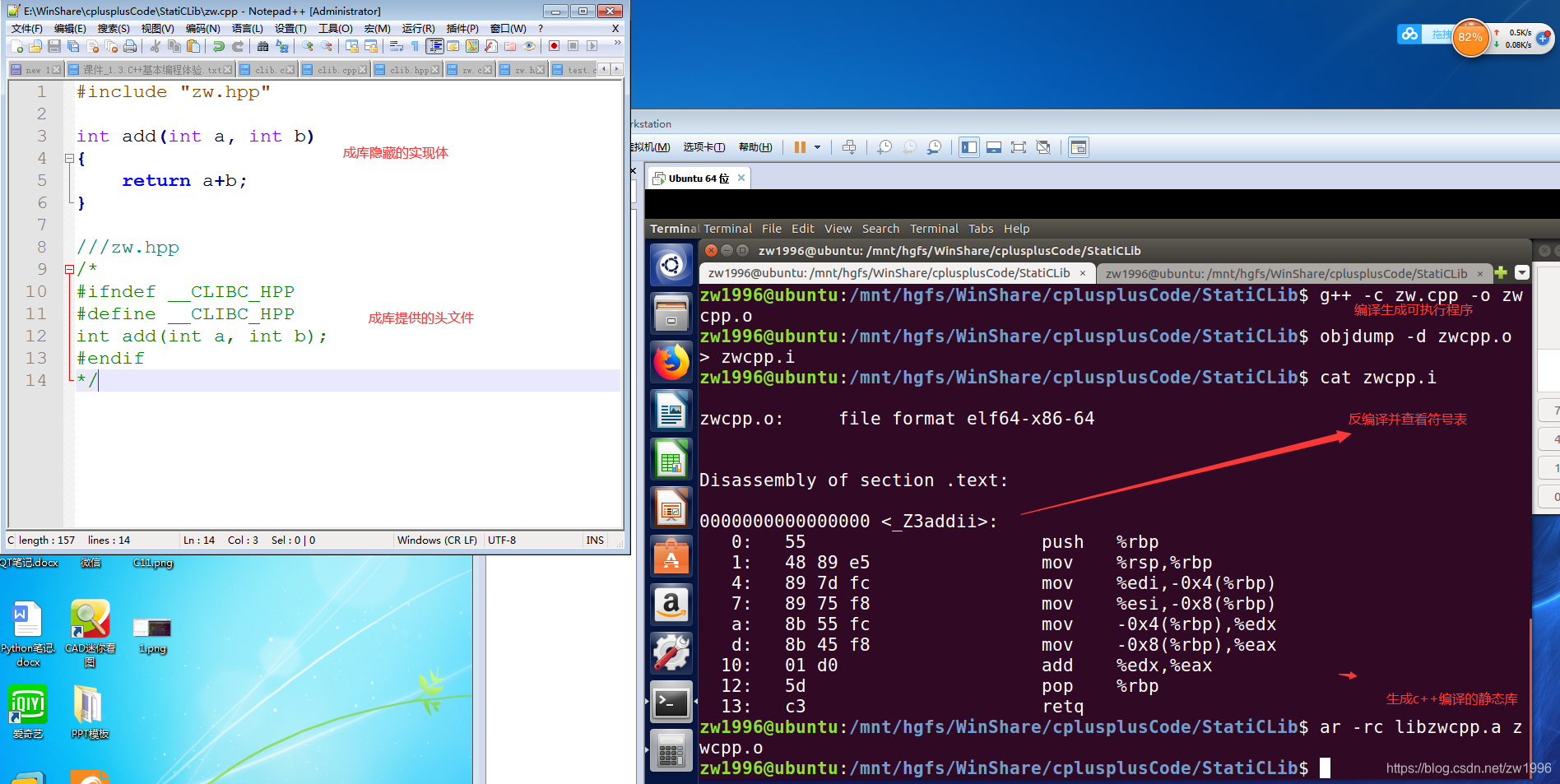The image size is (1560, 784).
Task: Click the Paste clipboard icon
Action: (193, 46)
